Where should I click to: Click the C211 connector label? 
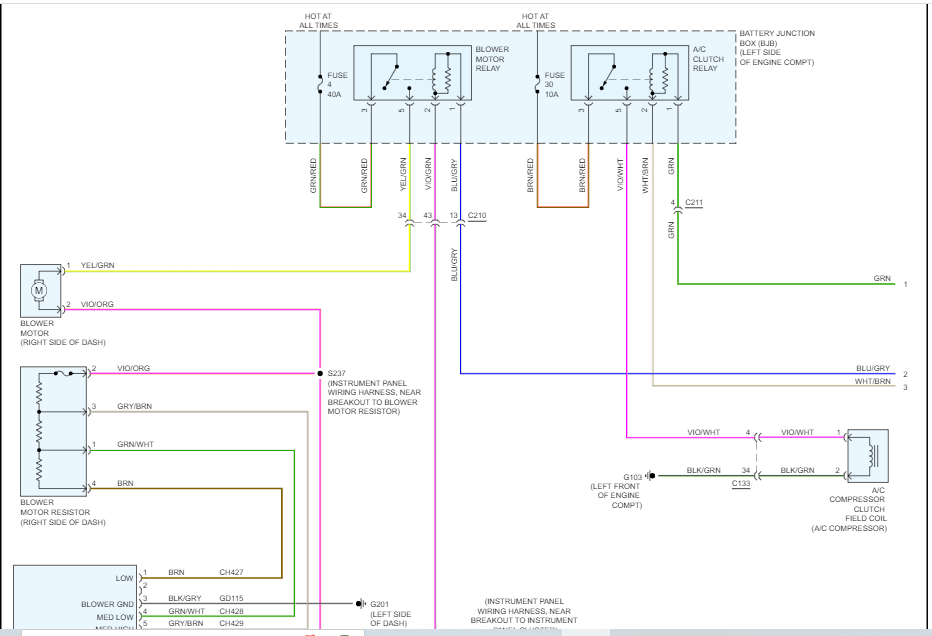click(694, 203)
